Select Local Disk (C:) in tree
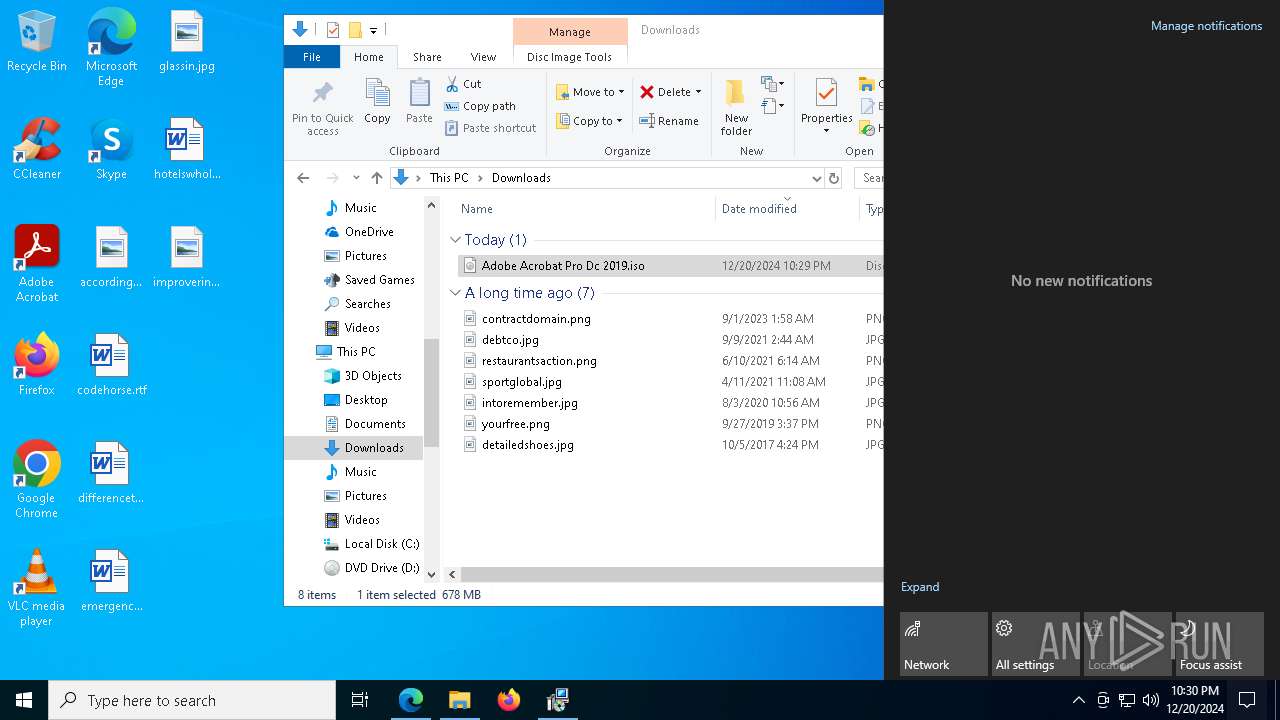The width and height of the screenshot is (1280, 720). [x=370, y=544]
